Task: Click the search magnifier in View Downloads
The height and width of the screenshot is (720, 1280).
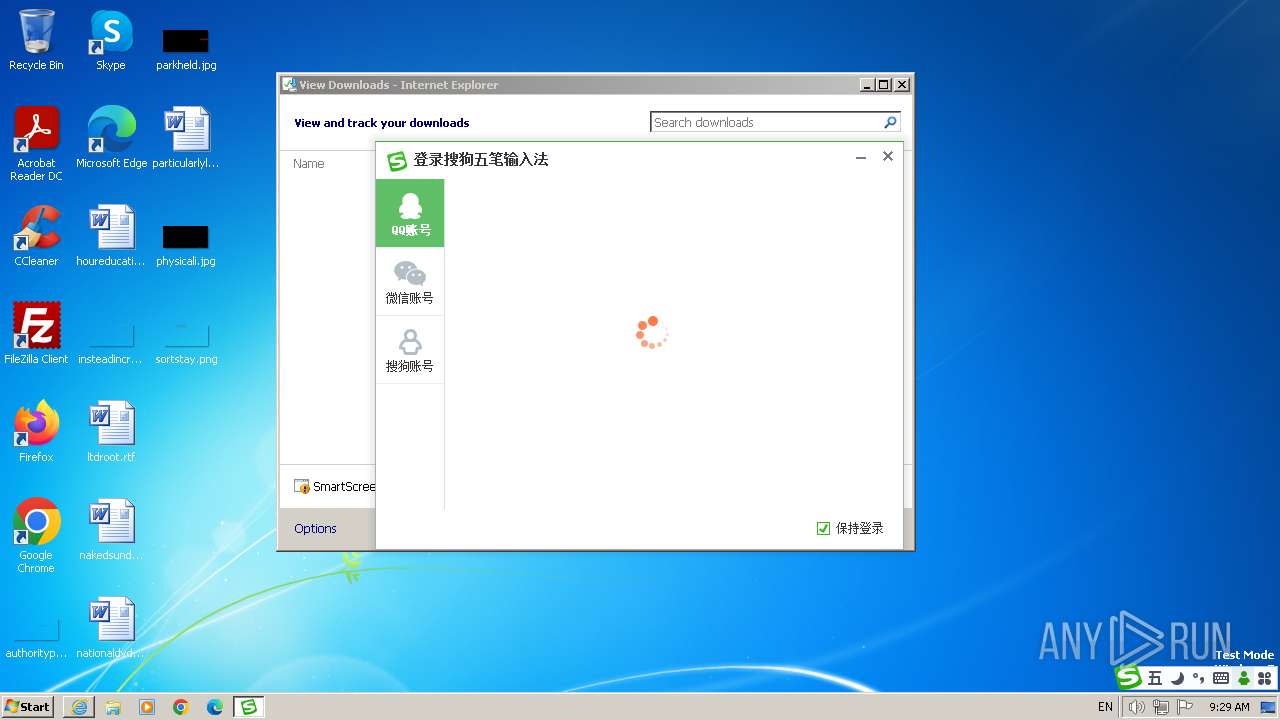Action: [x=890, y=122]
